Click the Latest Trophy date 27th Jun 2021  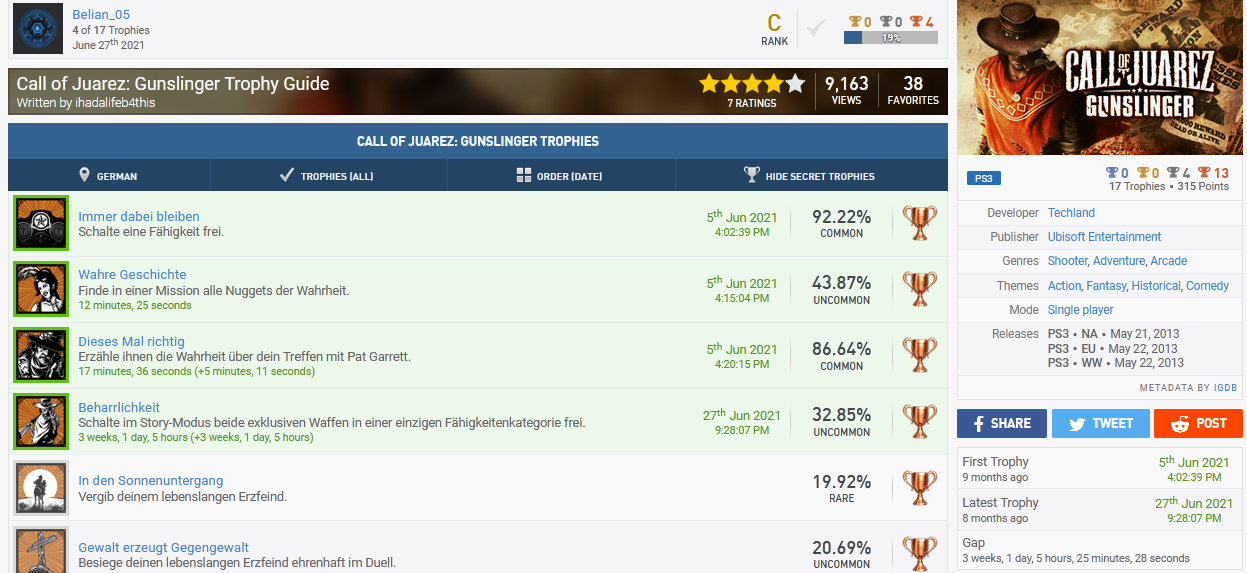click(x=1194, y=503)
